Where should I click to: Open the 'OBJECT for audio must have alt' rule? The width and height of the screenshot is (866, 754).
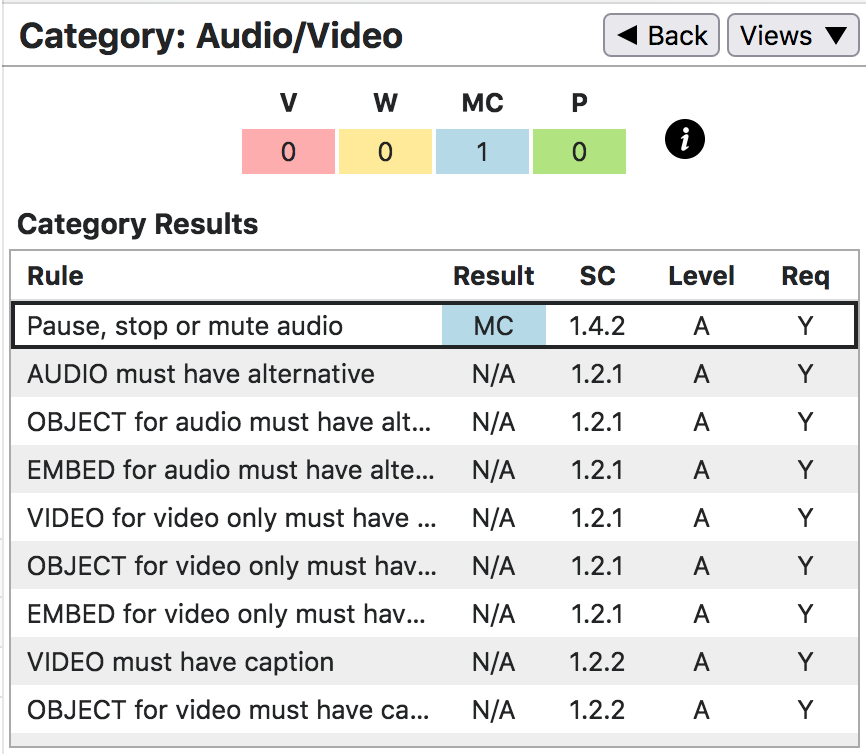click(x=229, y=422)
